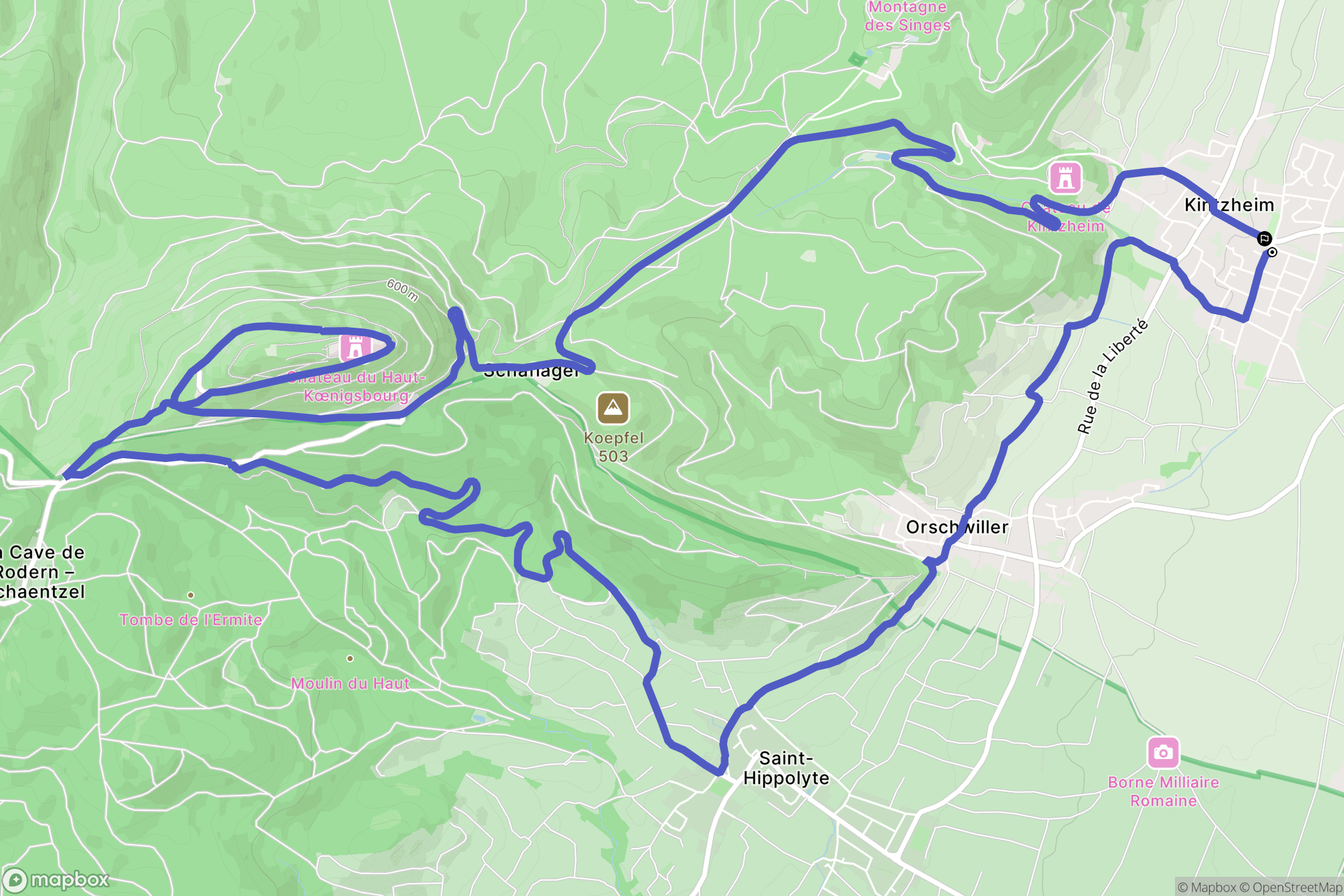
Task: Click the Tombe de l'Ermite point marker
Action: 191,595
